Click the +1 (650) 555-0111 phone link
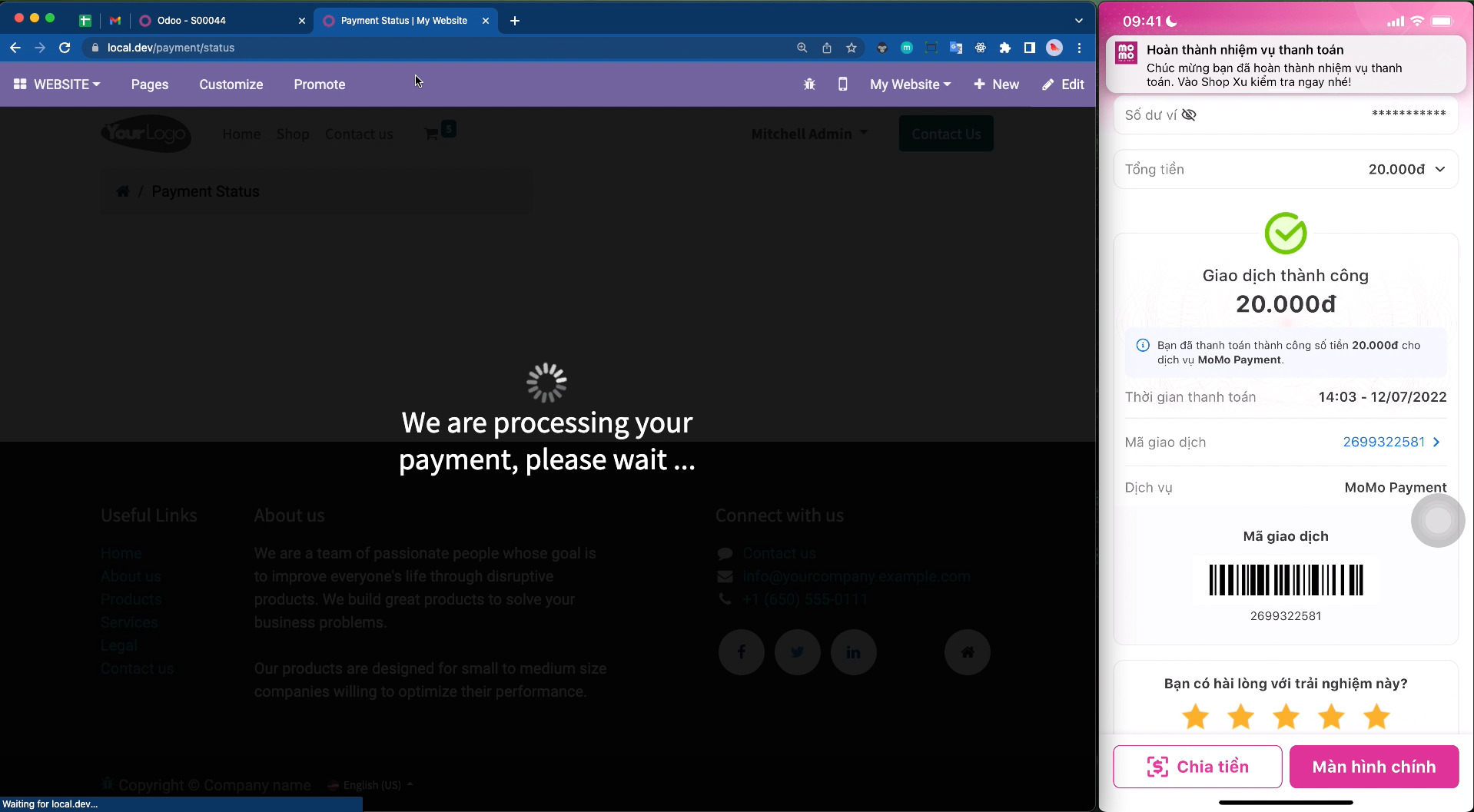 [805, 599]
